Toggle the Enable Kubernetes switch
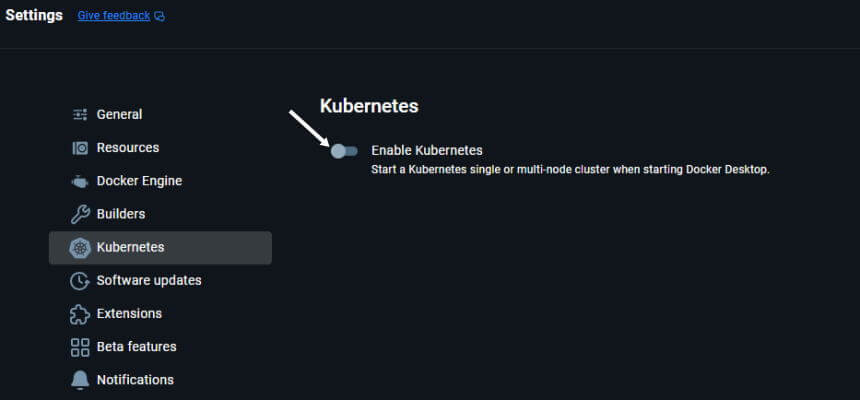Viewport: 860px width, 400px height. pos(344,151)
